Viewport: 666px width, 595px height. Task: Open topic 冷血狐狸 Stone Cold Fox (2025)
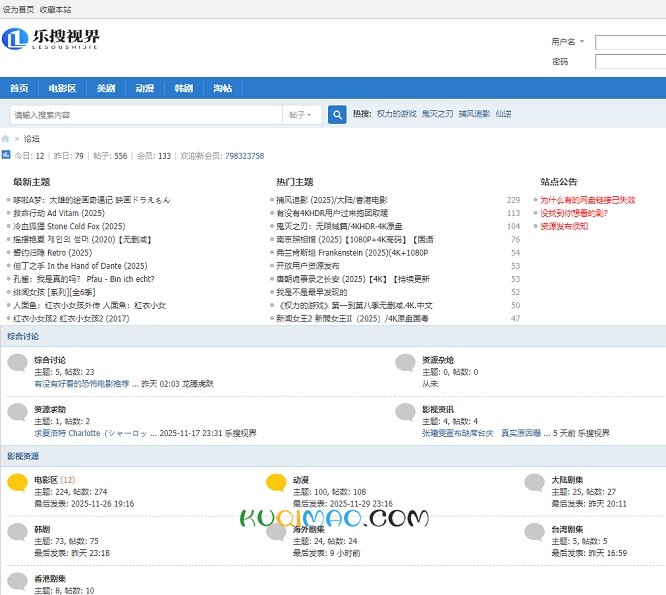click(x=69, y=226)
